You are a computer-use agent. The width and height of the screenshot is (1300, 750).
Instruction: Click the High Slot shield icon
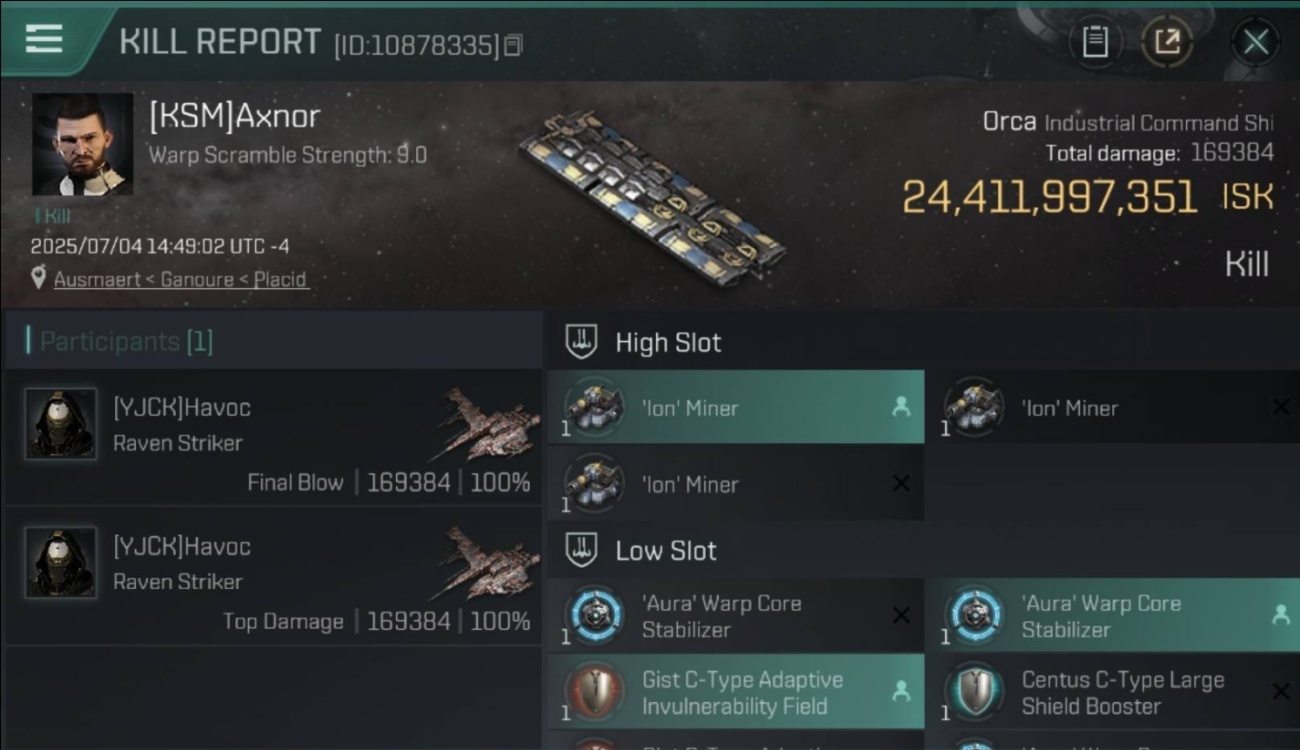tap(581, 342)
